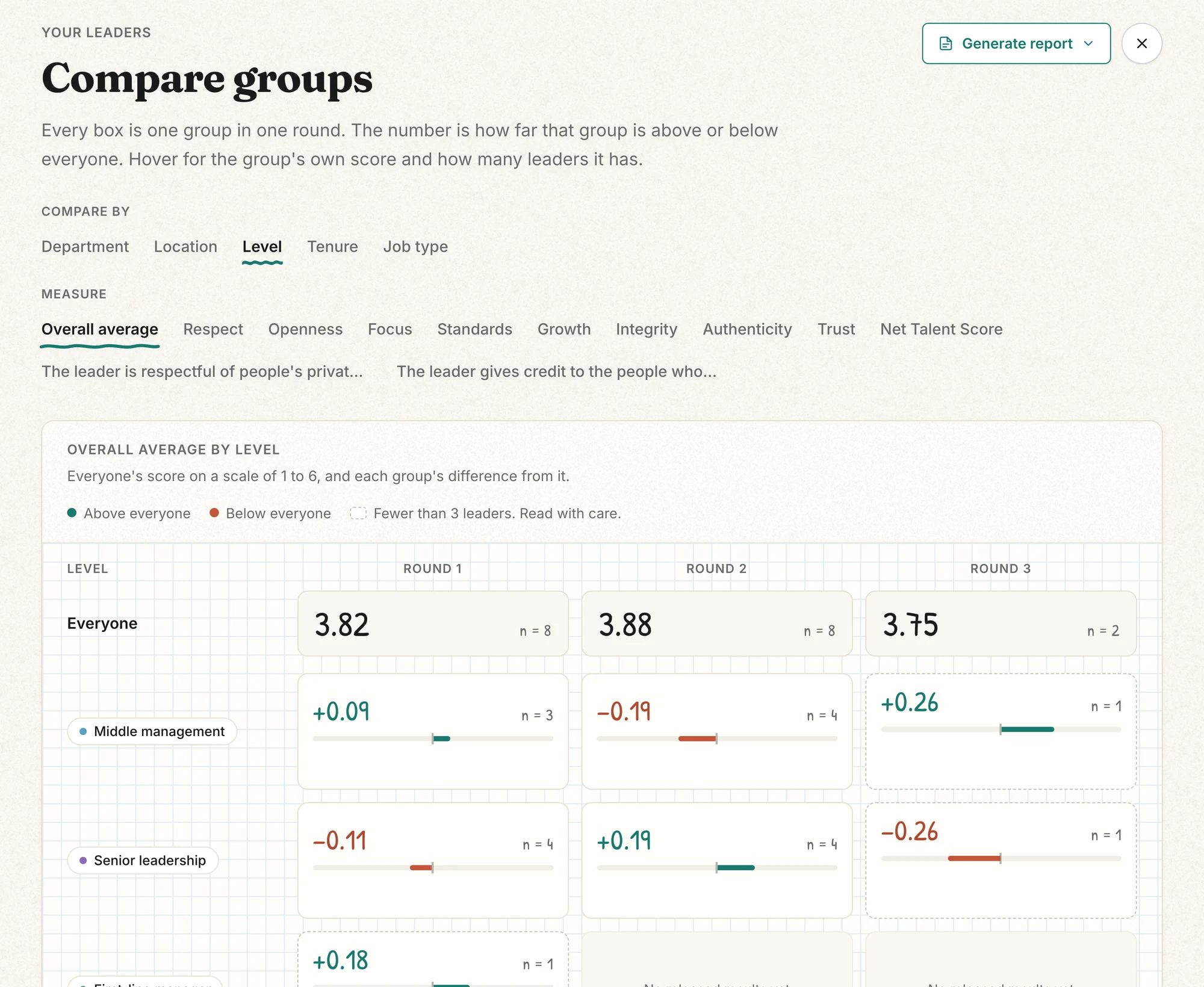1204x987 pixels.
Task: Switch measure to Authenticity
Action: 747,329
